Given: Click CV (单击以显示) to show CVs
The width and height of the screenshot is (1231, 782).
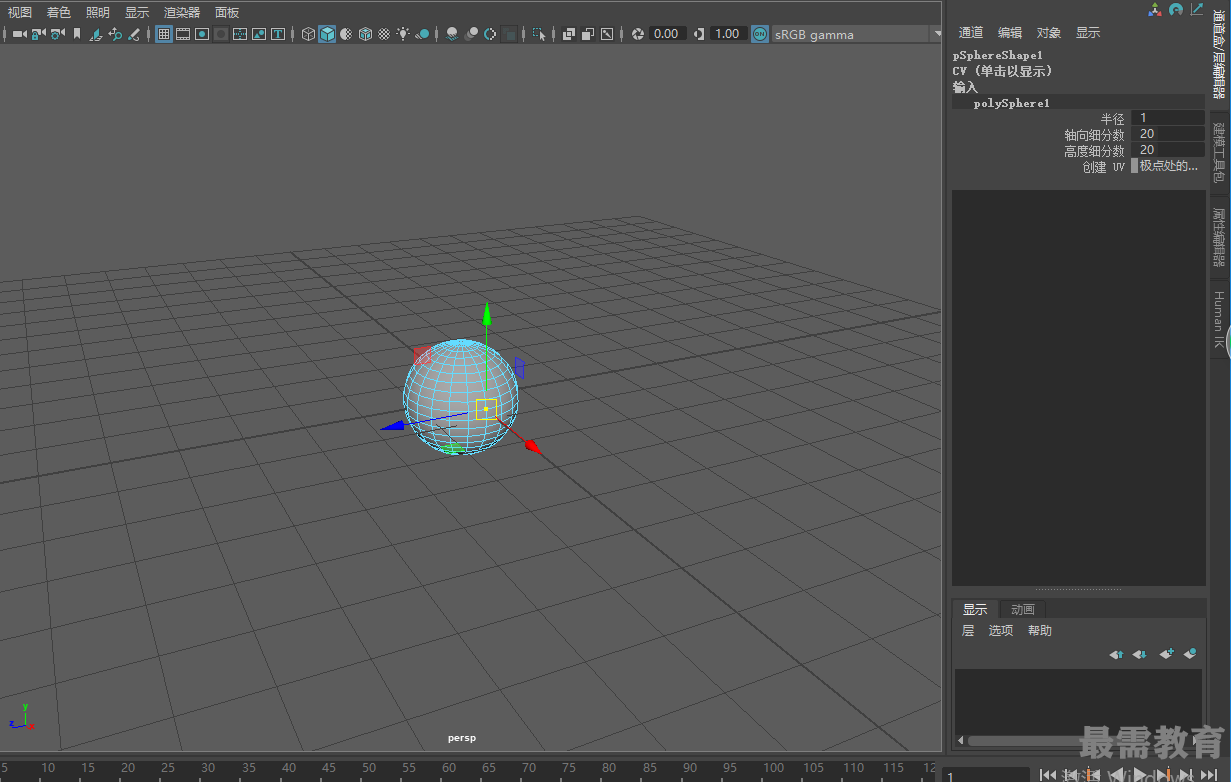Looking at the screenshot, I should point(1003,71).
